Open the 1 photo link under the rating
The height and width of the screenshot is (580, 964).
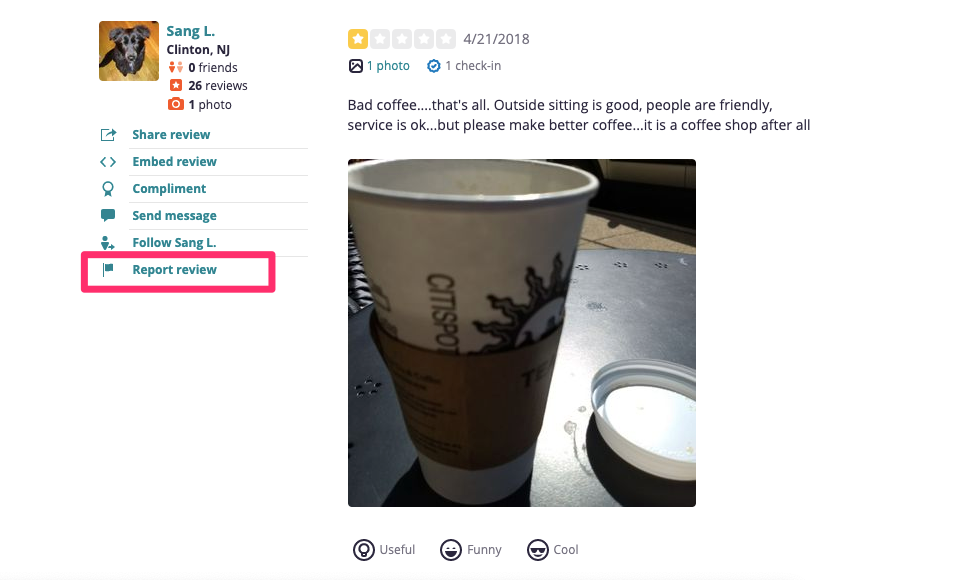388,66
